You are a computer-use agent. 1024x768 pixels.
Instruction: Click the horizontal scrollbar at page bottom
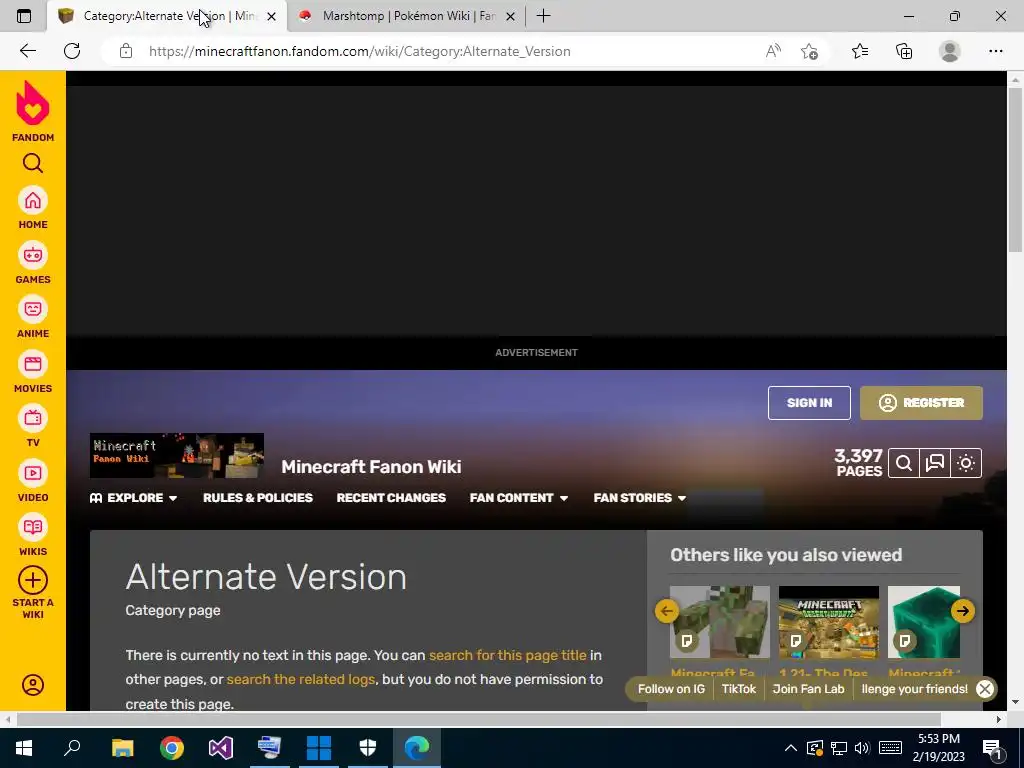[478, 719]
